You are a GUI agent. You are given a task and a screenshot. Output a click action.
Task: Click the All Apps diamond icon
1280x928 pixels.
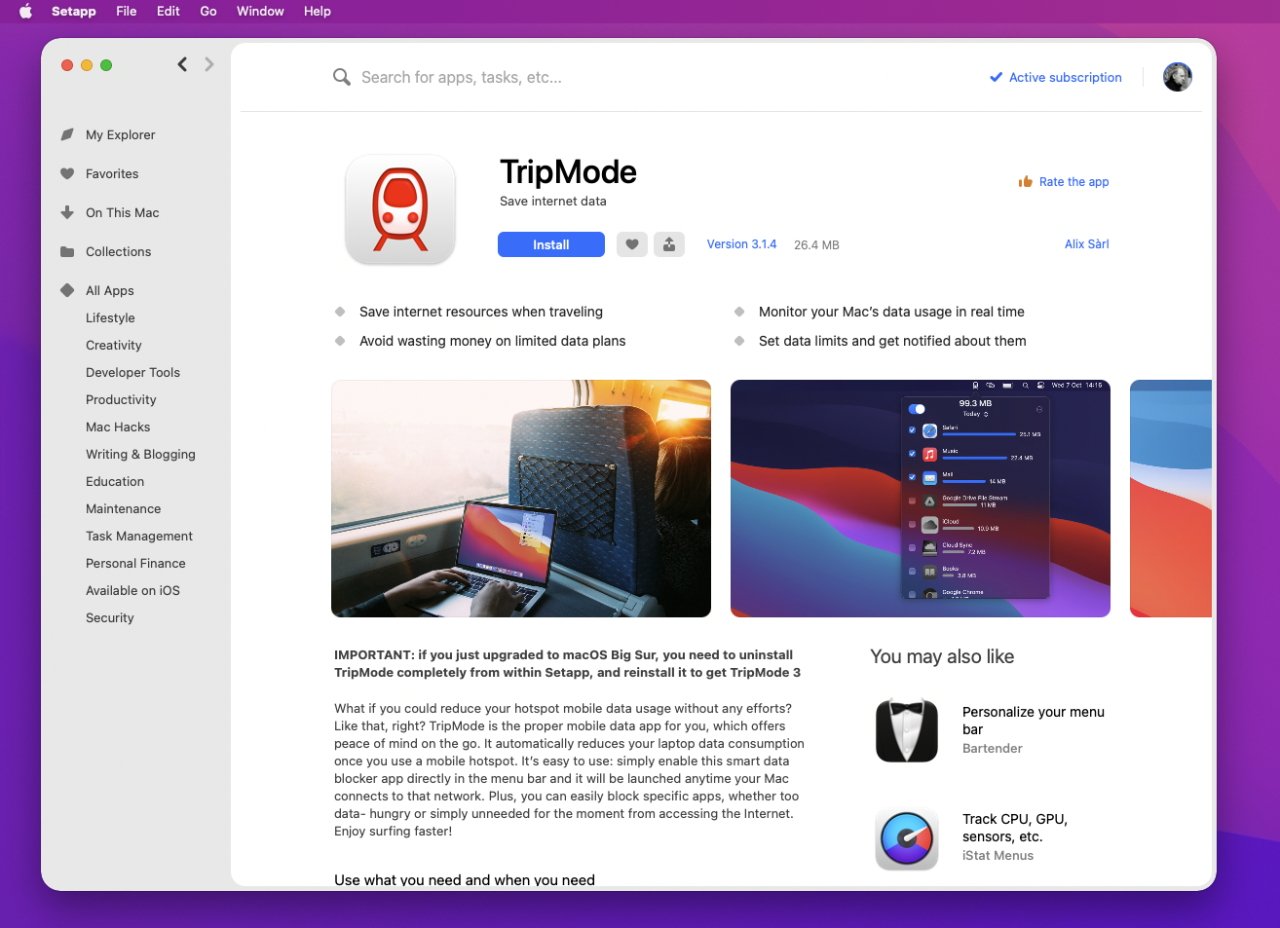67,290
